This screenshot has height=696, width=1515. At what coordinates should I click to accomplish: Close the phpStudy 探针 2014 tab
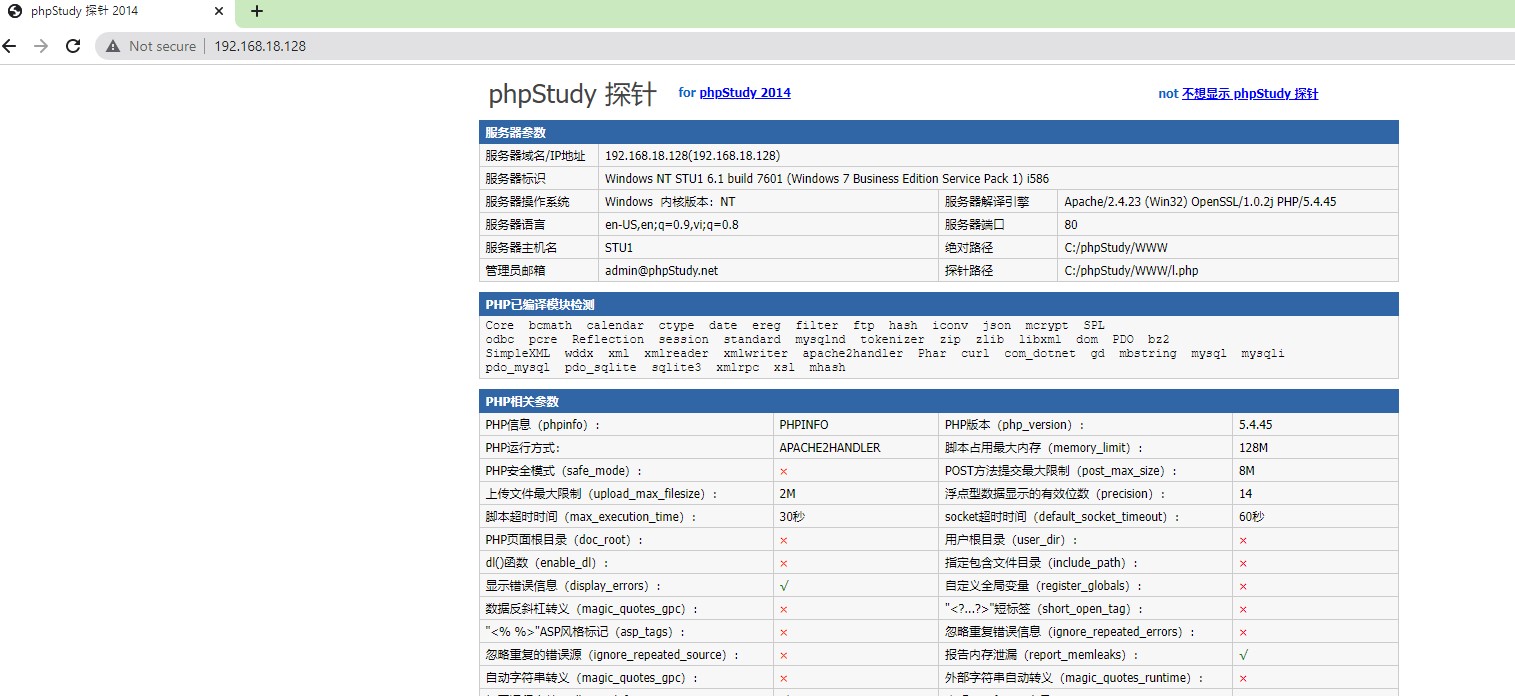click(218, 13)
